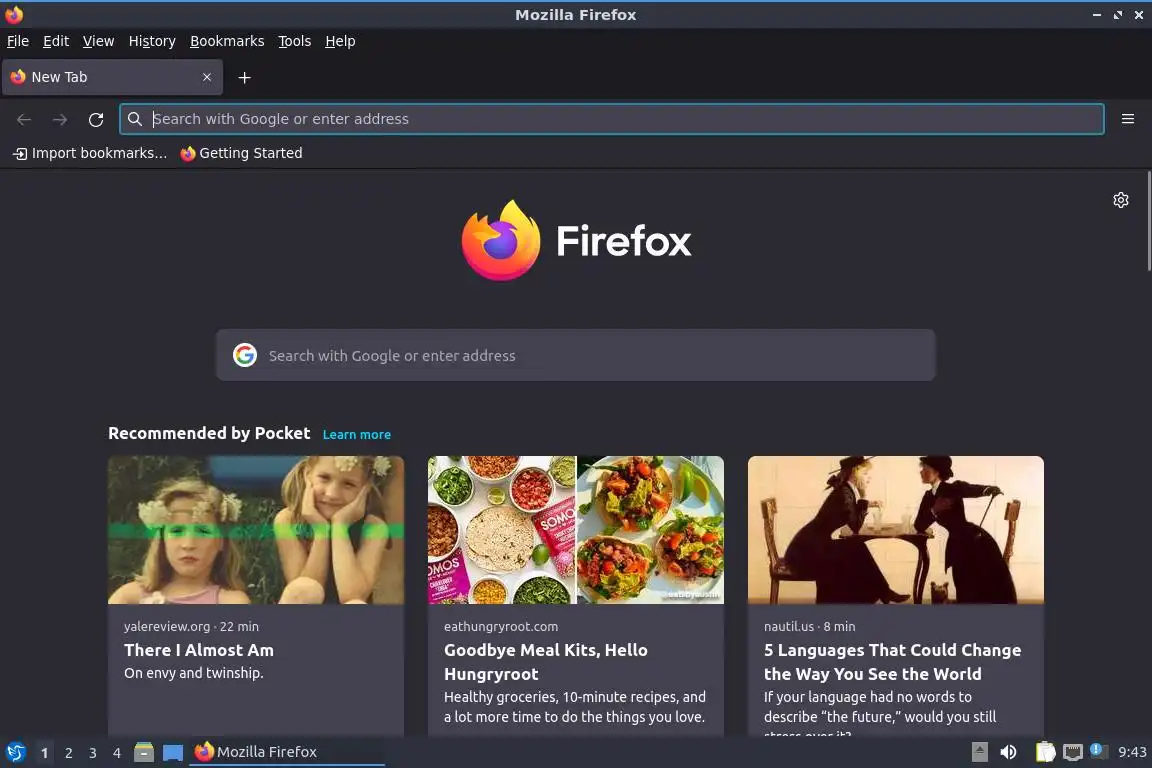Click the yalereview.org · 22 min text

point(191,626)
